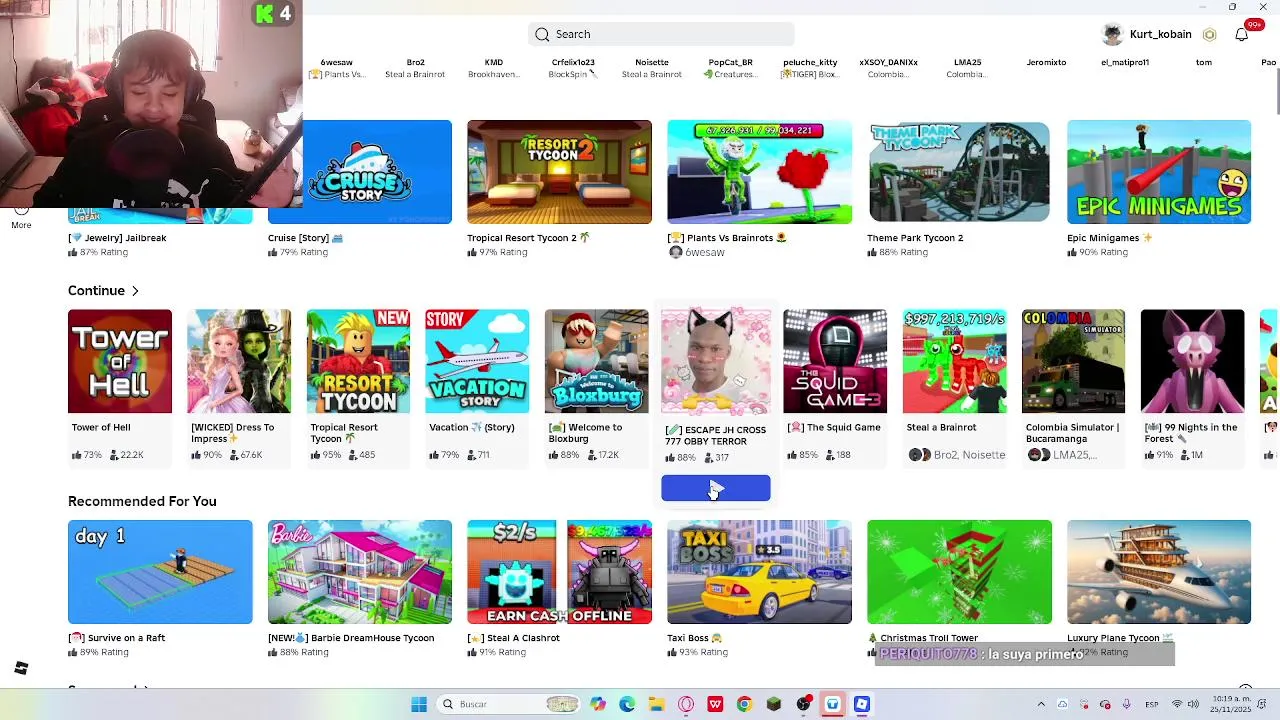Open Opera GX from taskbar
The height and width of the screenshot is (720, 1280).
coord(686,704)
